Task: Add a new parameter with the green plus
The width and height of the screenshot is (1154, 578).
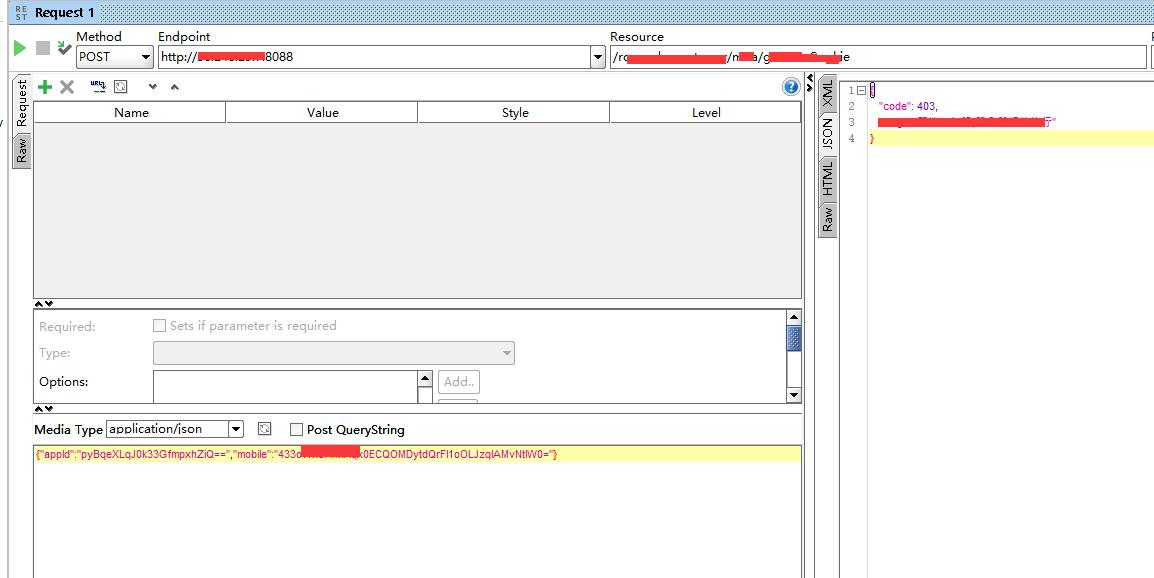Action: click(x=45, y=87)
